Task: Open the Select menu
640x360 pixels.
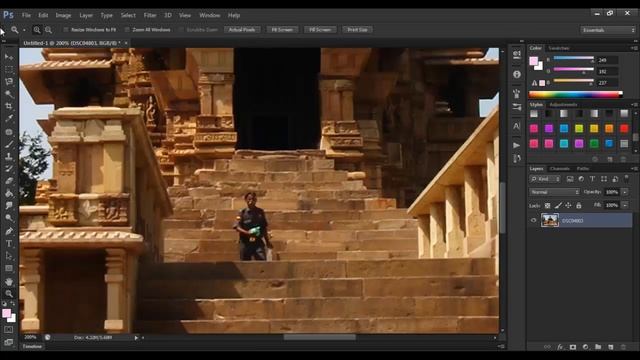Action: click(128, 15)
